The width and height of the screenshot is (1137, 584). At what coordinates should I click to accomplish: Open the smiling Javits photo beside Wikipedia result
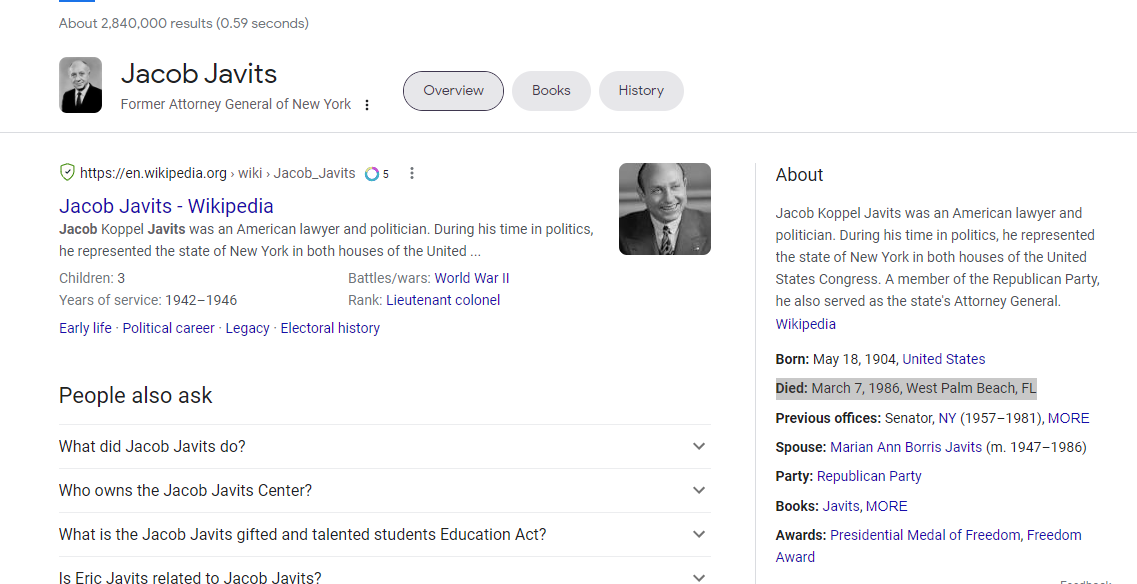pyautogui.click(x=664, y=209)
